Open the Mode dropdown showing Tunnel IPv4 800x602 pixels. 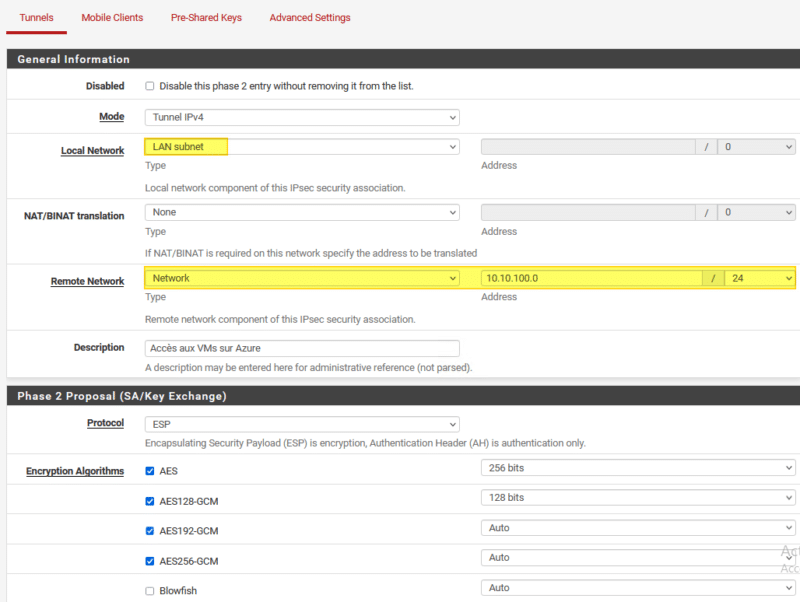302,117
